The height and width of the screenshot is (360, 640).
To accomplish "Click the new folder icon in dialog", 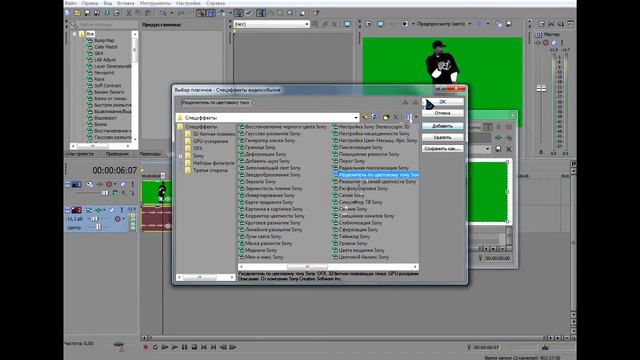I will tap(386, 118).
